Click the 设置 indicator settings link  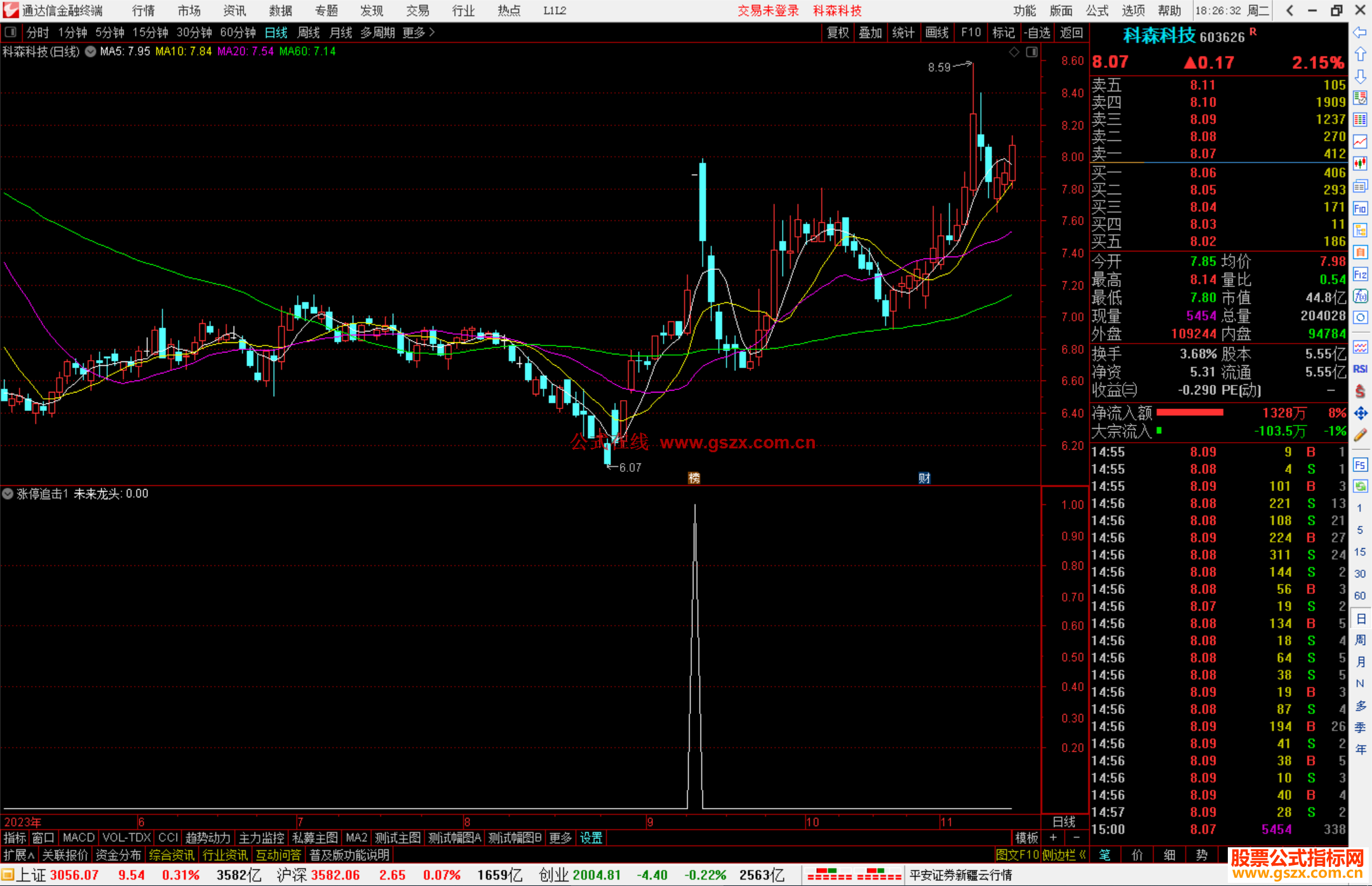pyautogui.click(x=591, y=838)
